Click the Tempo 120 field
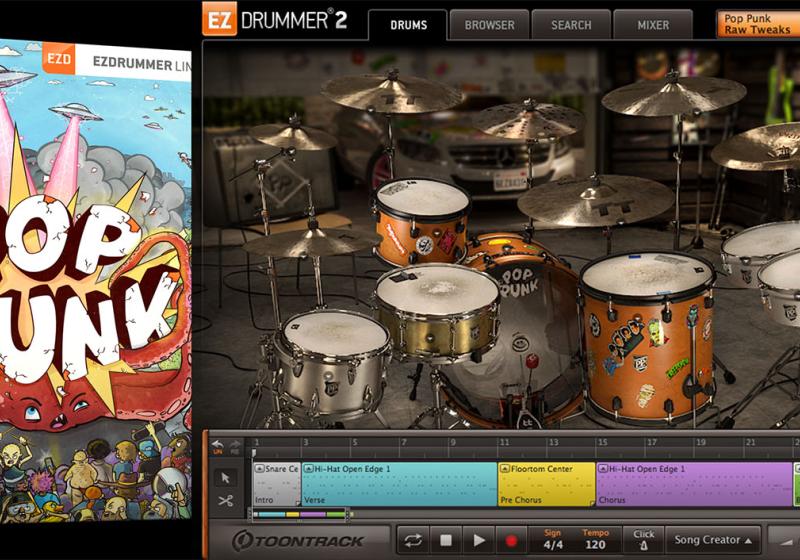800x560 pixels. (x=596, y=541)
